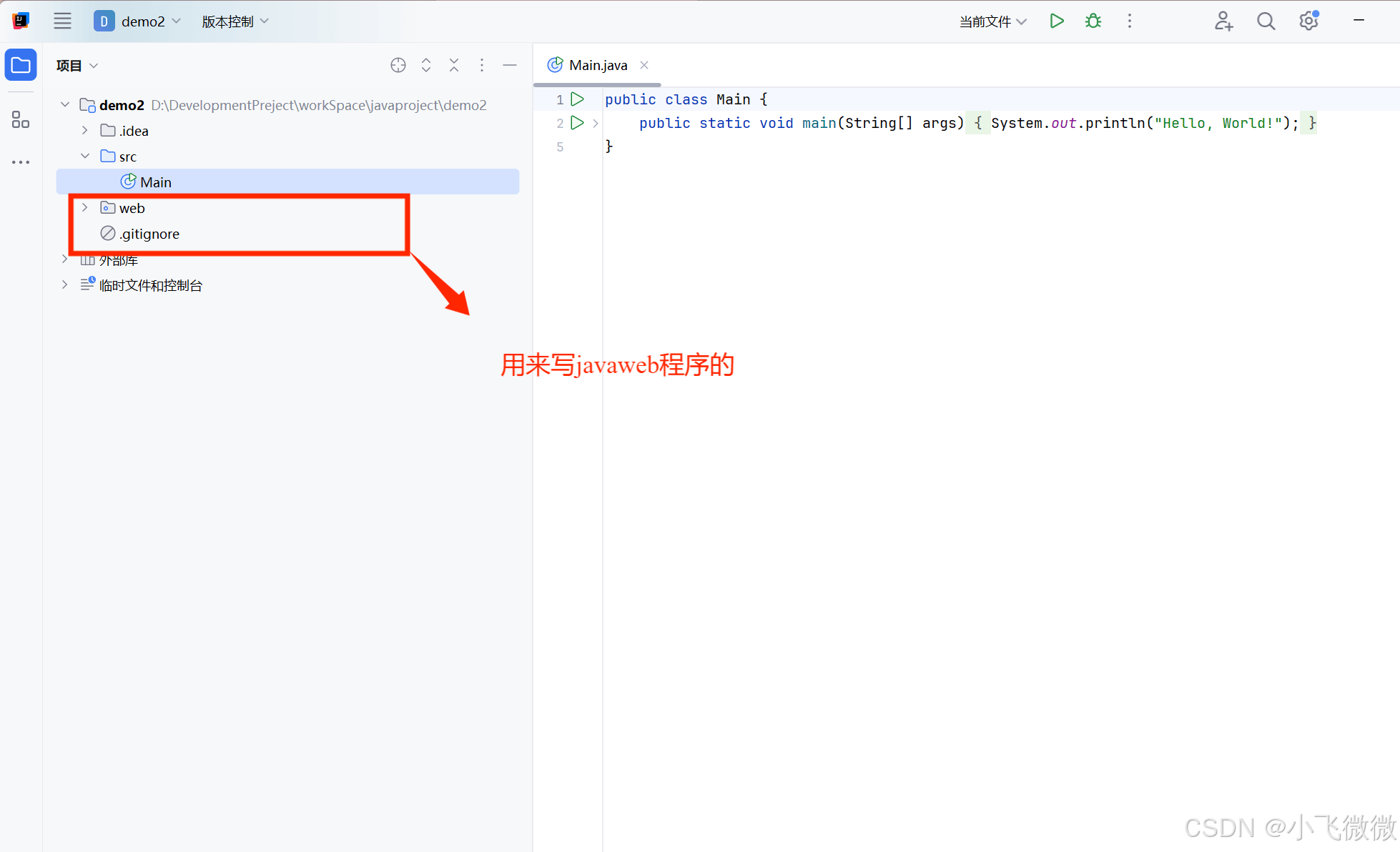Click run gutter icon next to class Main
Screen dimensions: 1400x852
(x=578, y=99)
